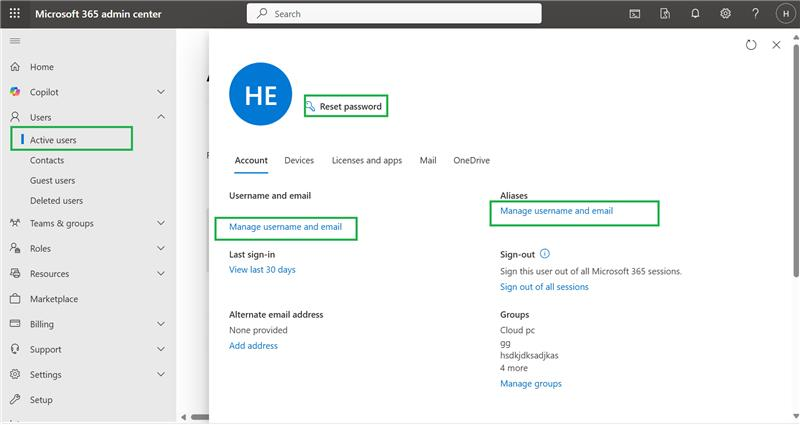Switch to the Account tab
800x425 pixels.
[x=251, y=160]
